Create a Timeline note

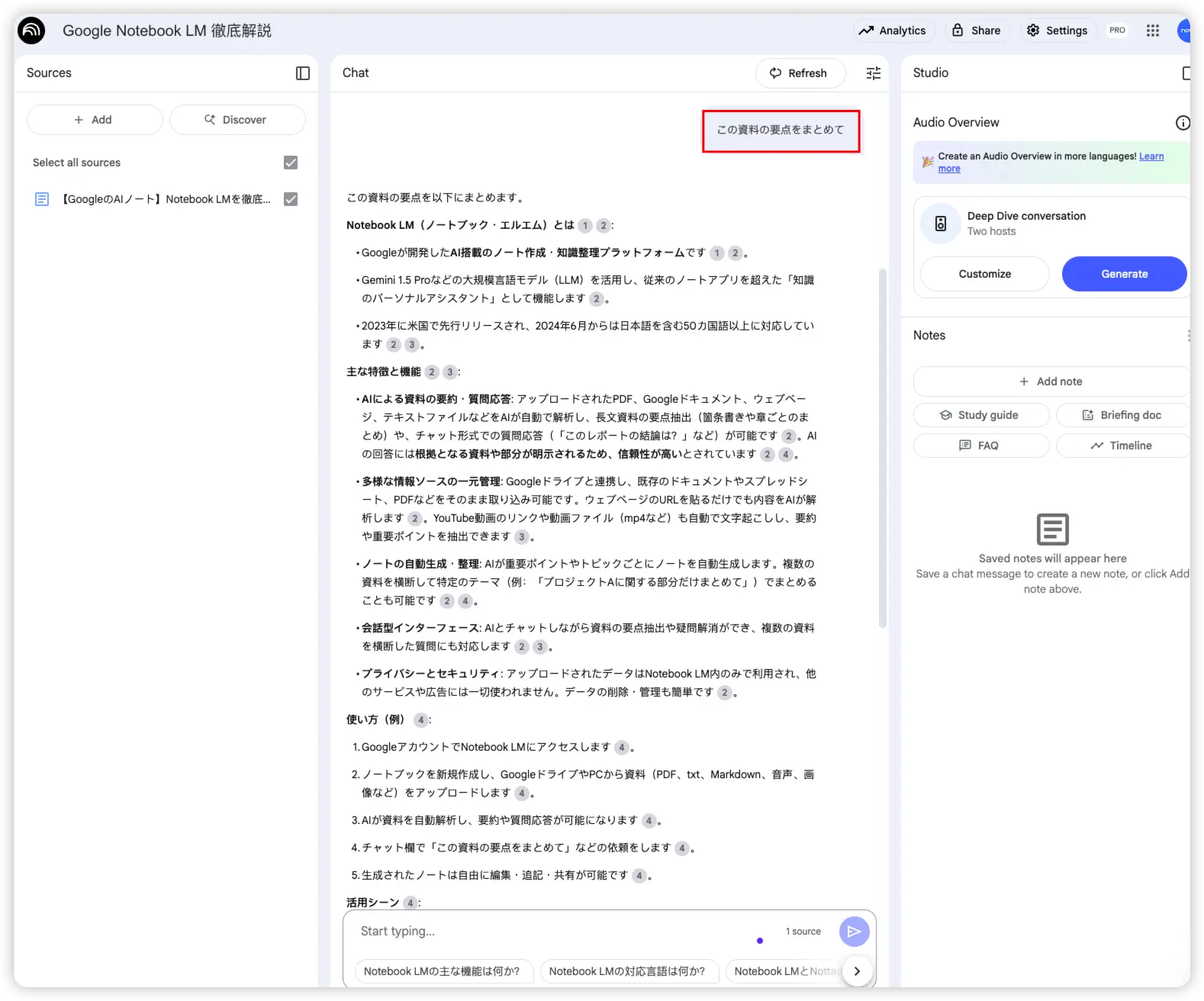click(1123, 446)
